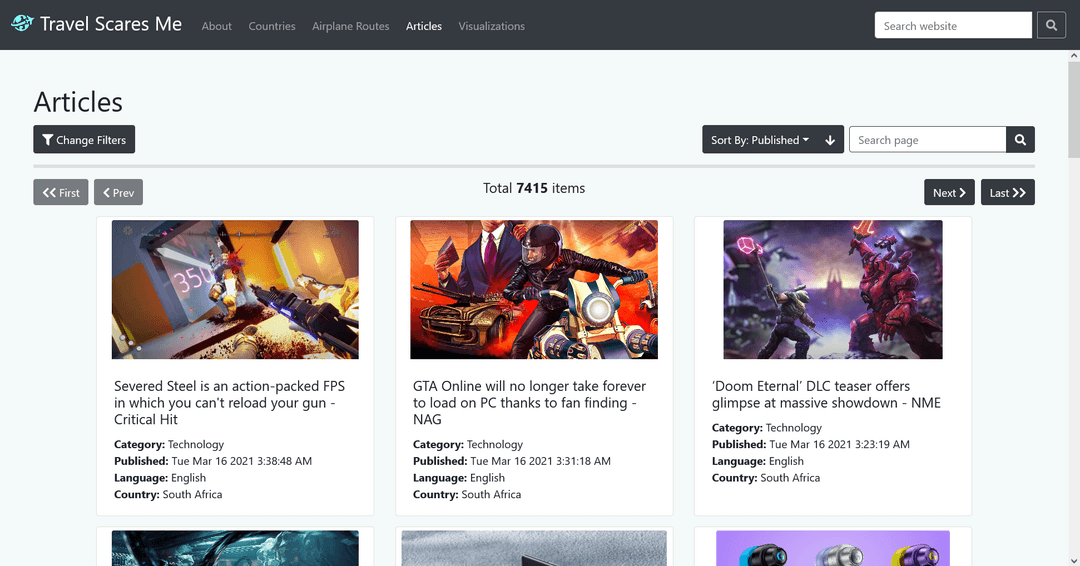Open Airplane Routes in navbar
This screenshot has height=566, width=1080.
(x=351, y=26)
